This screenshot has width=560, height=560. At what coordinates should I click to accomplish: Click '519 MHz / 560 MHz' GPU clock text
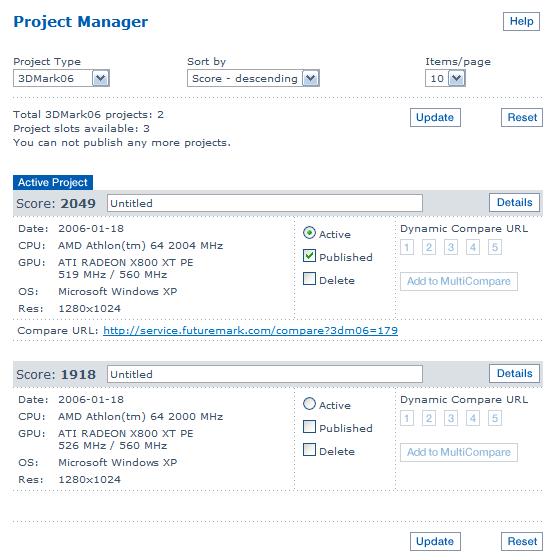113,275
